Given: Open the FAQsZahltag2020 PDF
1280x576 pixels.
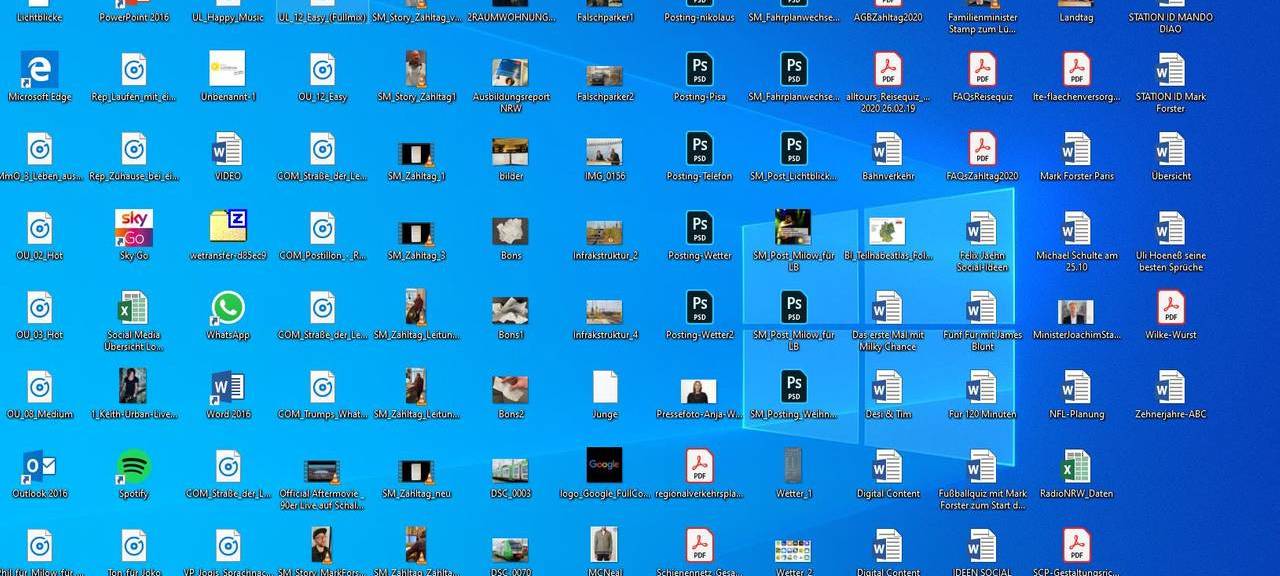Looking at the screenshot, I should pos(981,152).
